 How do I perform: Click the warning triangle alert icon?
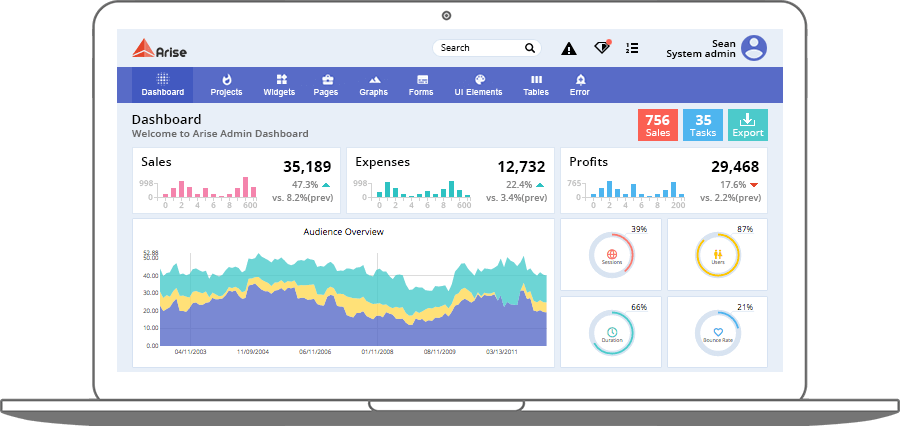pyautogui.click(x=569, y=48)
